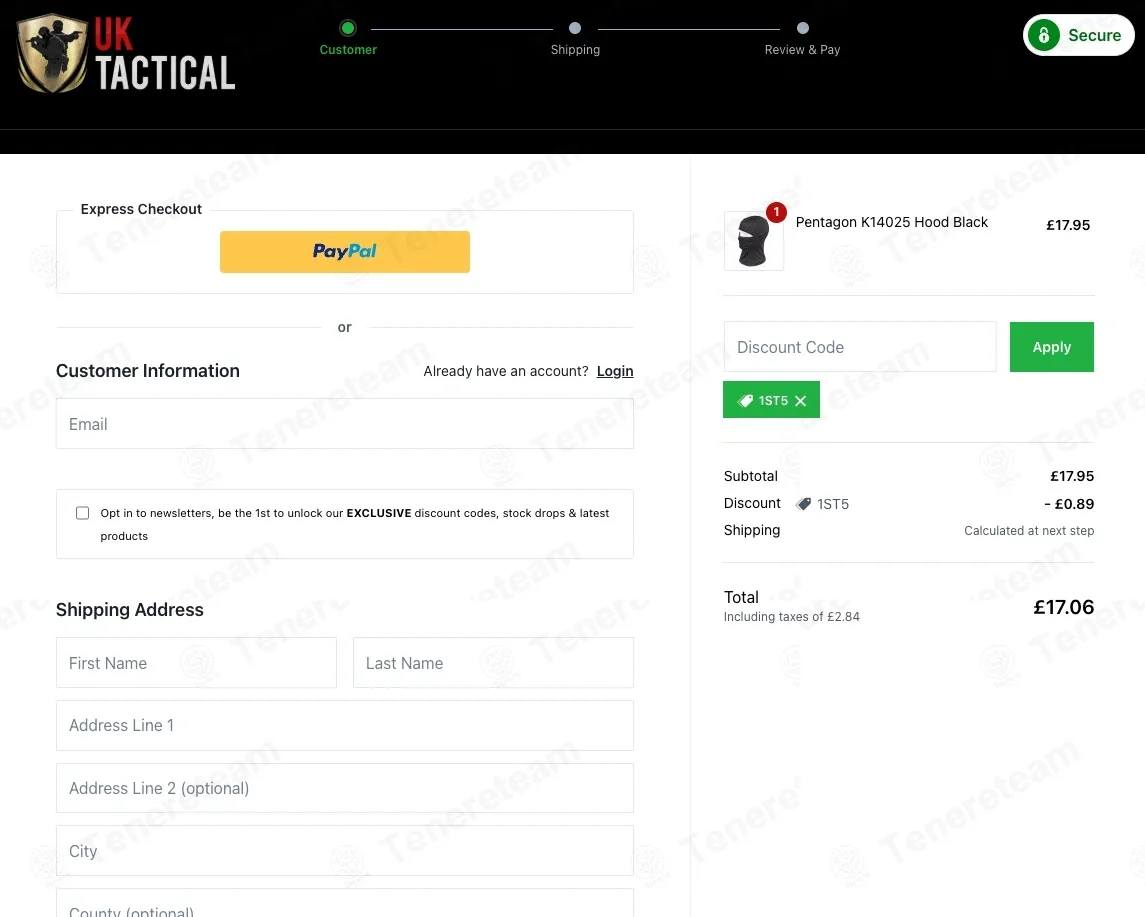Select the Shipping step marker
This screenshot has width=1145, height=917.
(x=575, y=28)
